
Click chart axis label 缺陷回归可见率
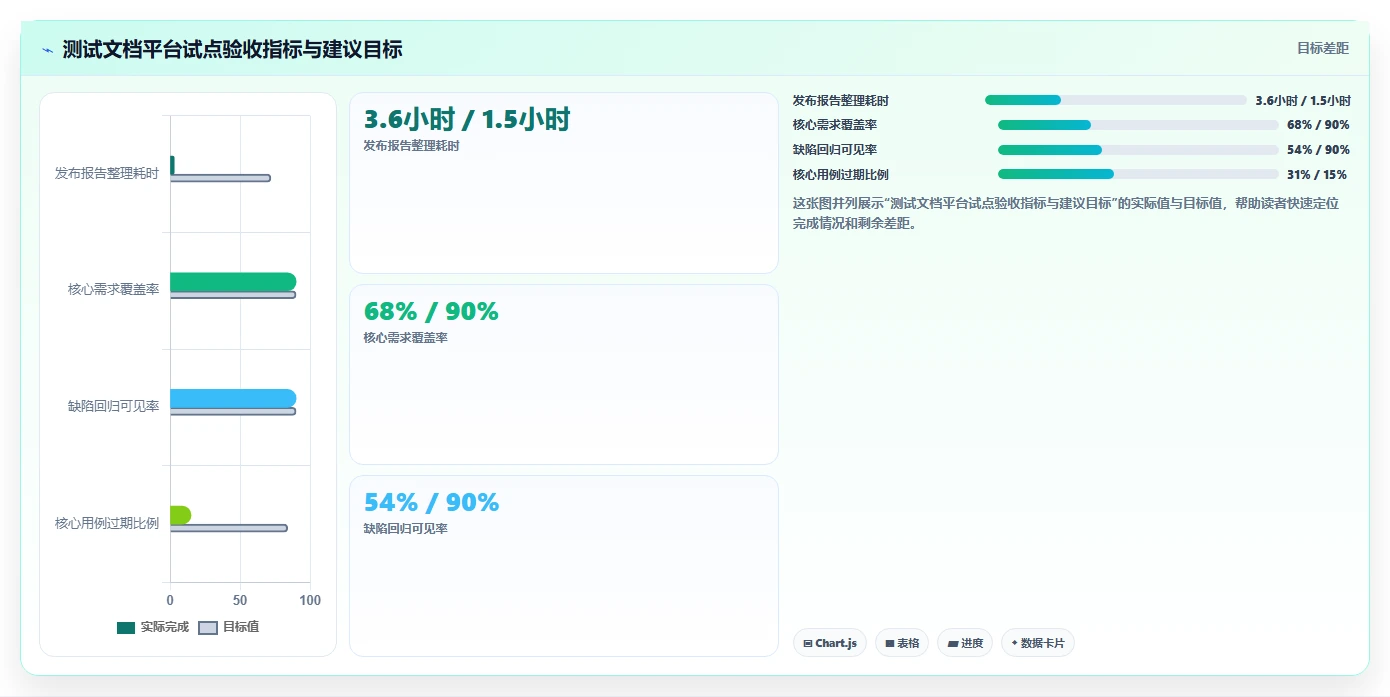tap(114, 406)
